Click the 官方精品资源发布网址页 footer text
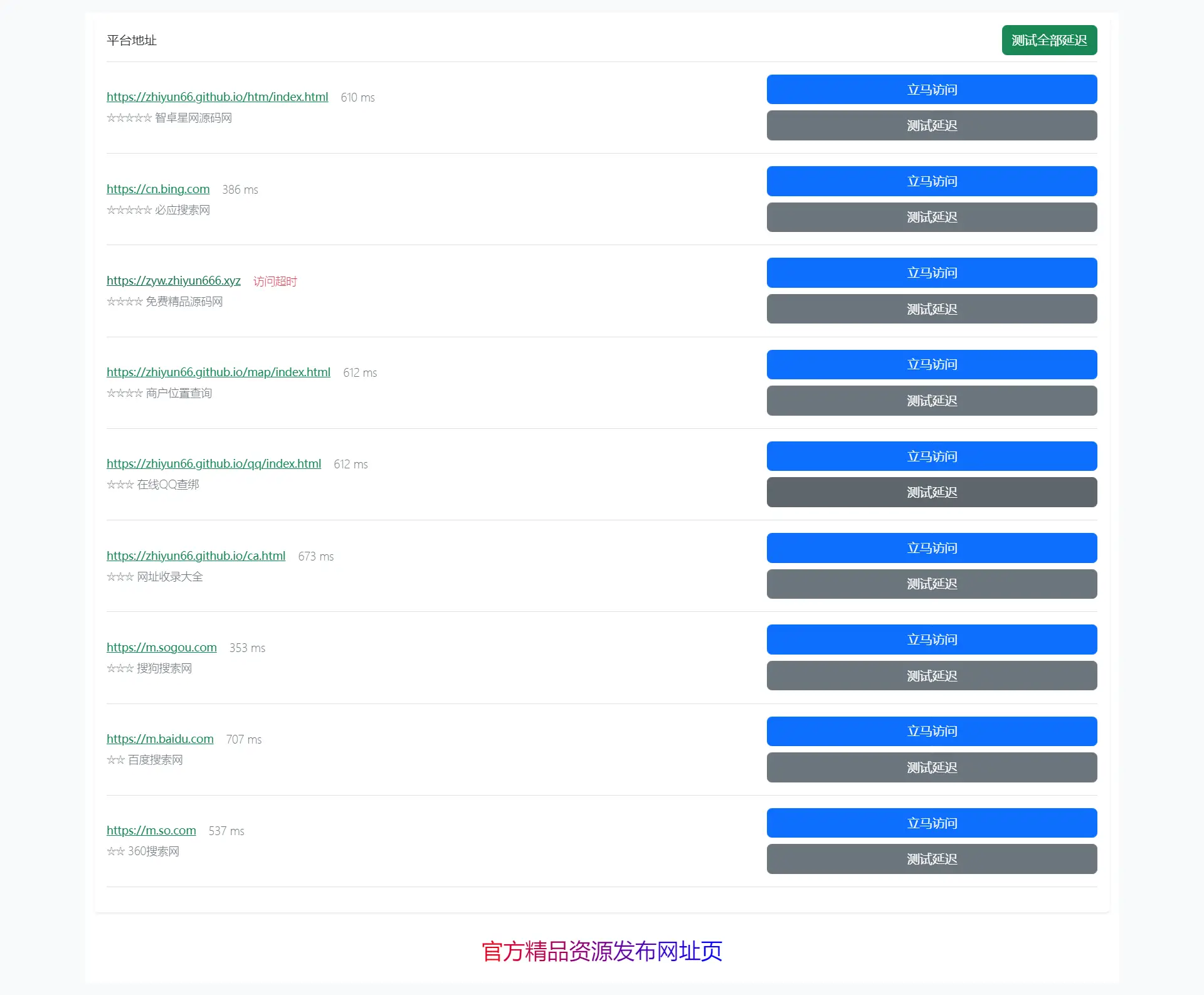This screenshot has width=1204, height=995. pos(601,950)
